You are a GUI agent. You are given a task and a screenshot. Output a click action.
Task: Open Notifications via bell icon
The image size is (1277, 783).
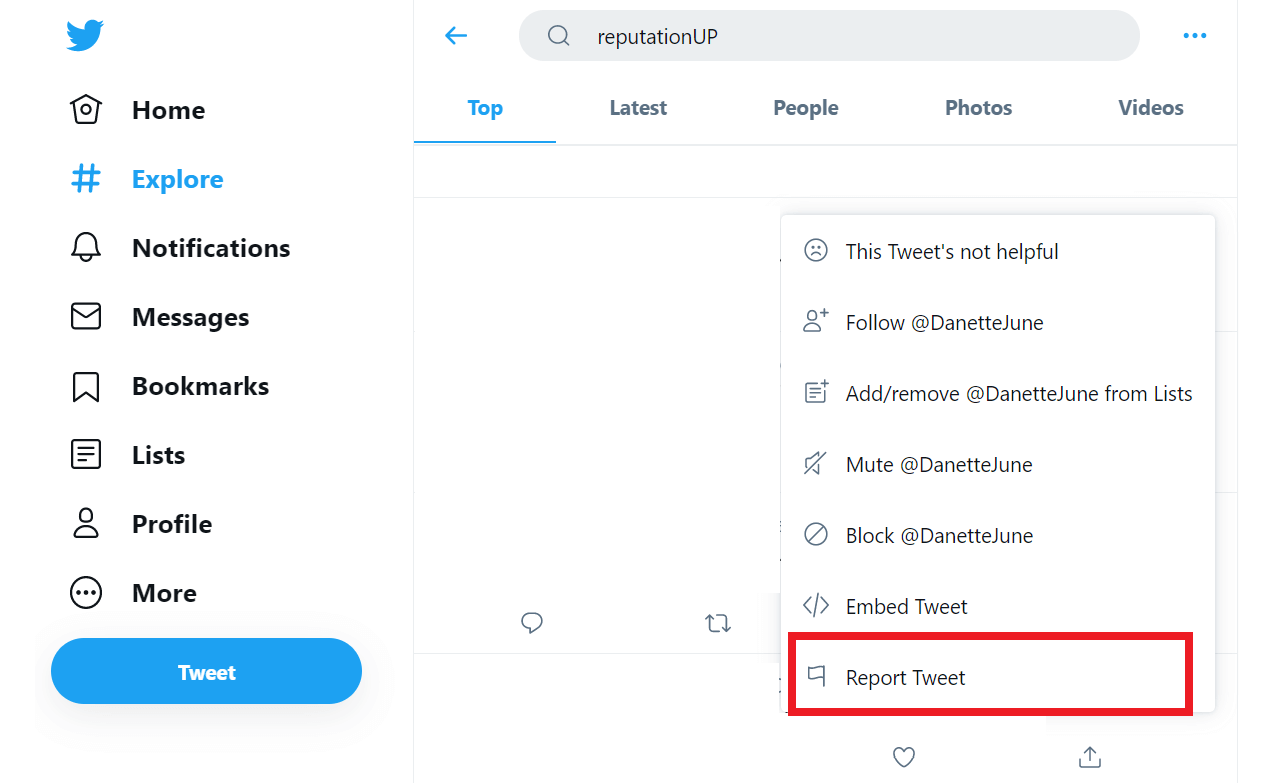point(85,247)
